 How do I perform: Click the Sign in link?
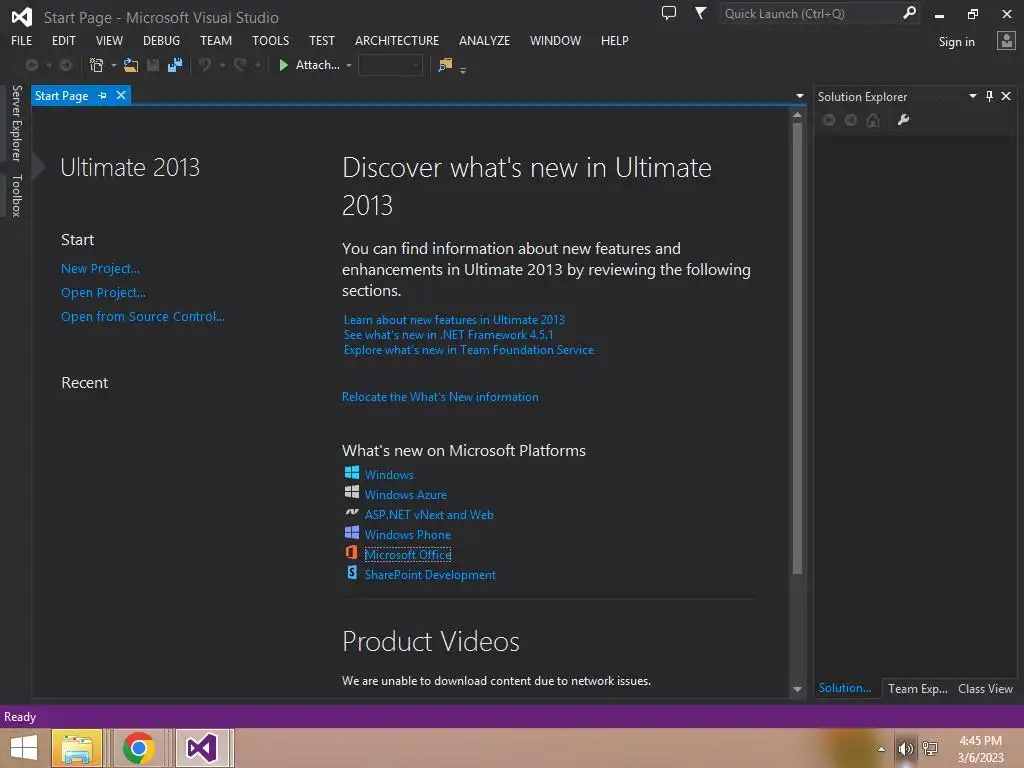click(956, 42)
